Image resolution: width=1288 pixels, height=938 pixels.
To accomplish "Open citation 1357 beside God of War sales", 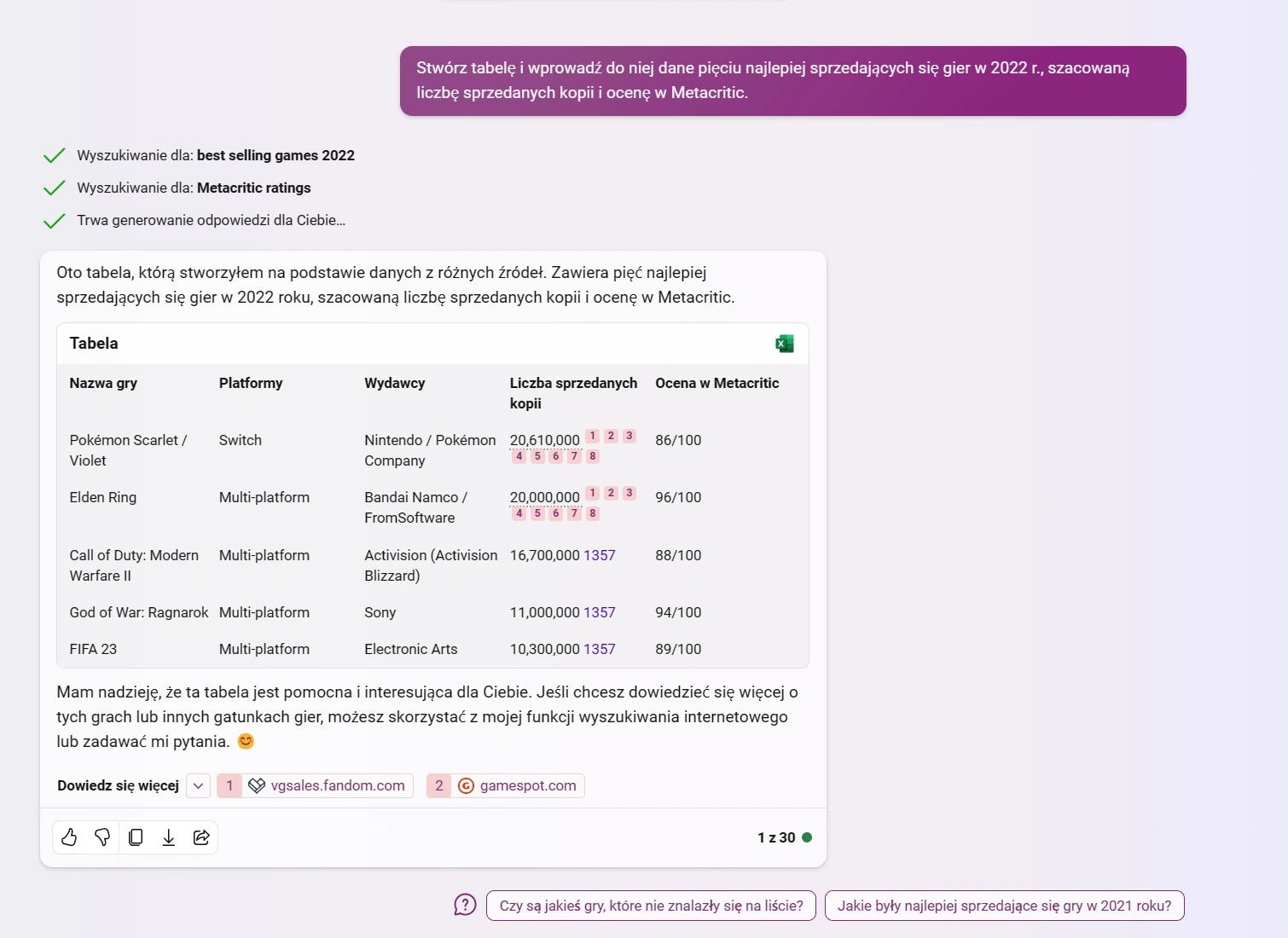I will 600,612.
